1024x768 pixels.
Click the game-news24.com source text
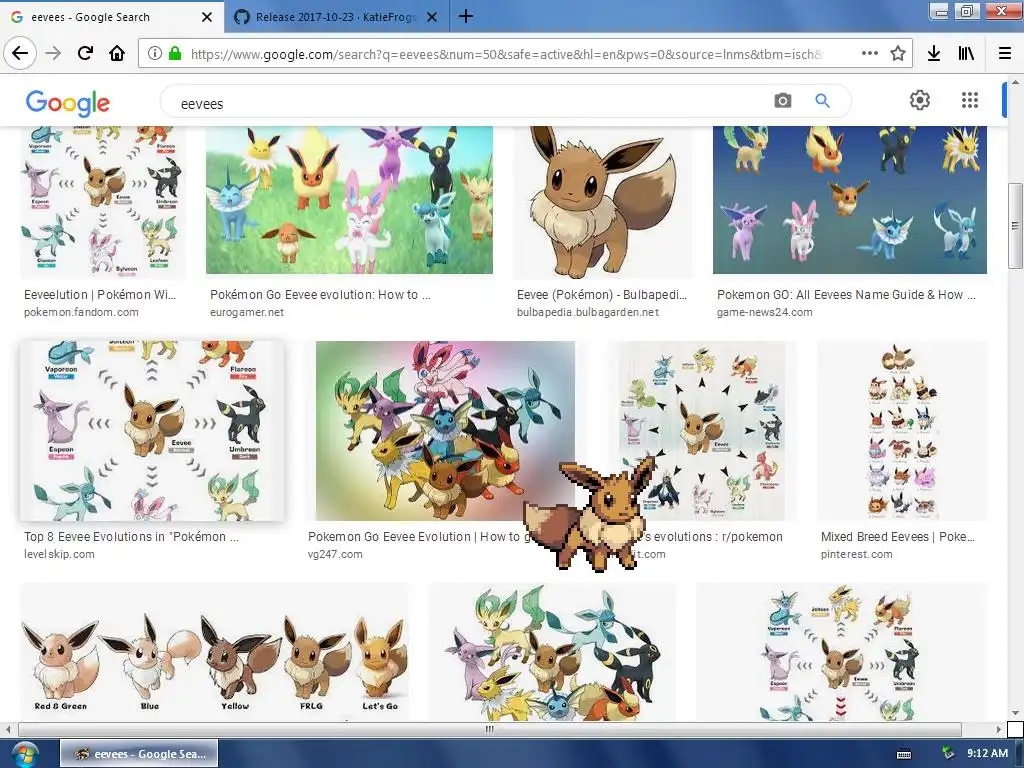[x=765, y=312]
